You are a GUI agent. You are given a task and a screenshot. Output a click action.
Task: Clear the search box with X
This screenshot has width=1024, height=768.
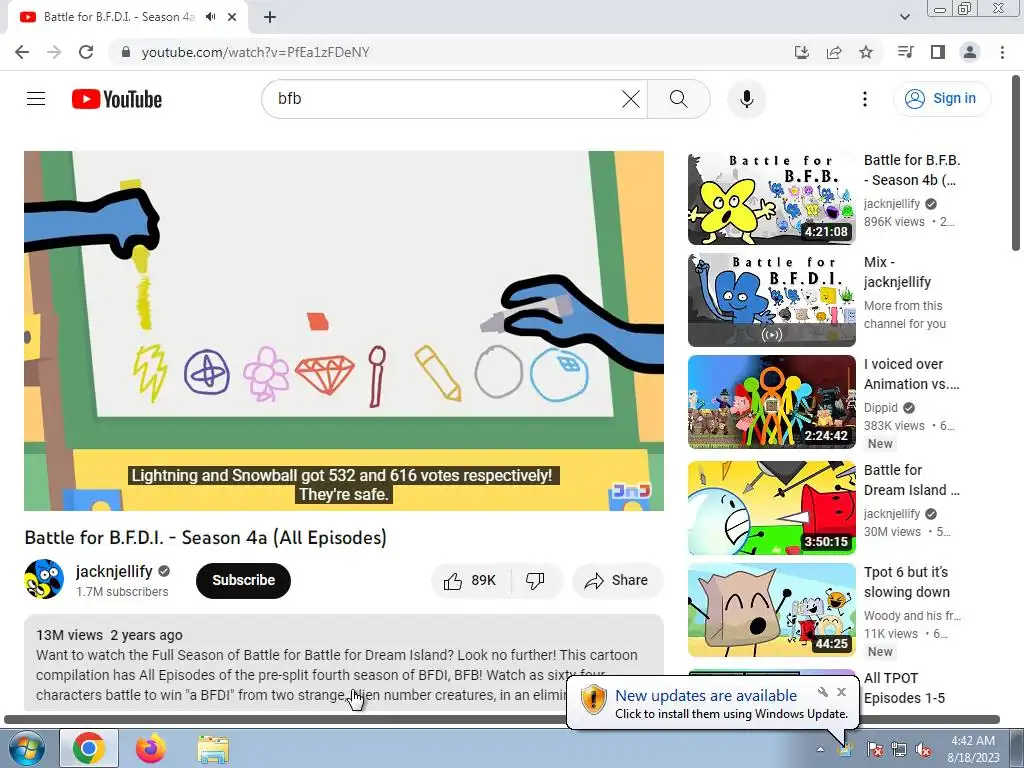(630, 99)
